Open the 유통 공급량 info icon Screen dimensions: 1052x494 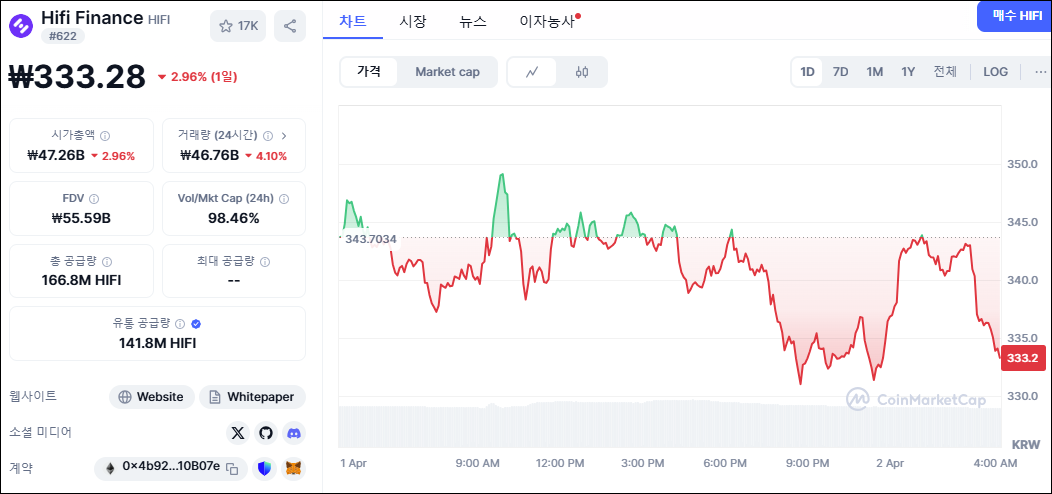[180, 324]
